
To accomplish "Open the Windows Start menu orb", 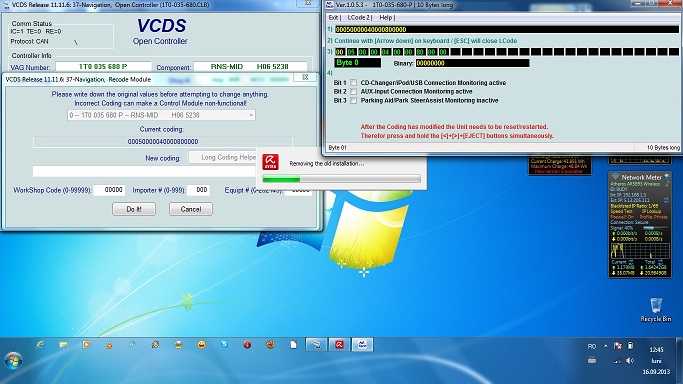I will 13,361.
